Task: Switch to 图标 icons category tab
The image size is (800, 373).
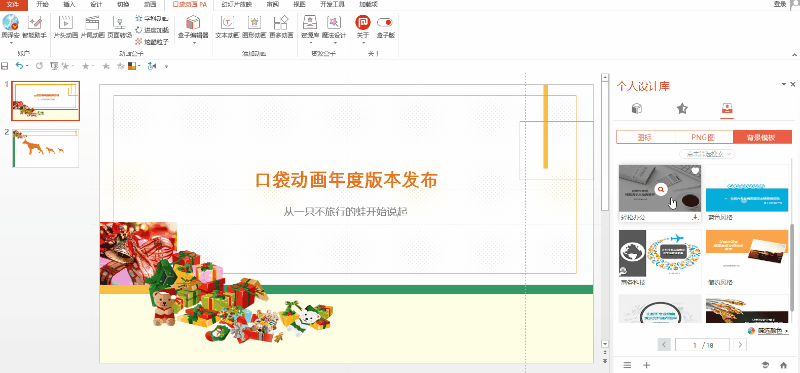Action: point(645,137)
